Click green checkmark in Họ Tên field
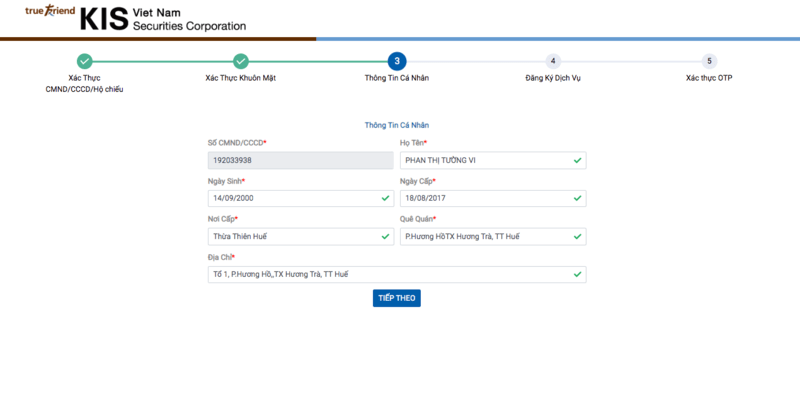Viewport: 800px width, 397px height. (577, 160)
